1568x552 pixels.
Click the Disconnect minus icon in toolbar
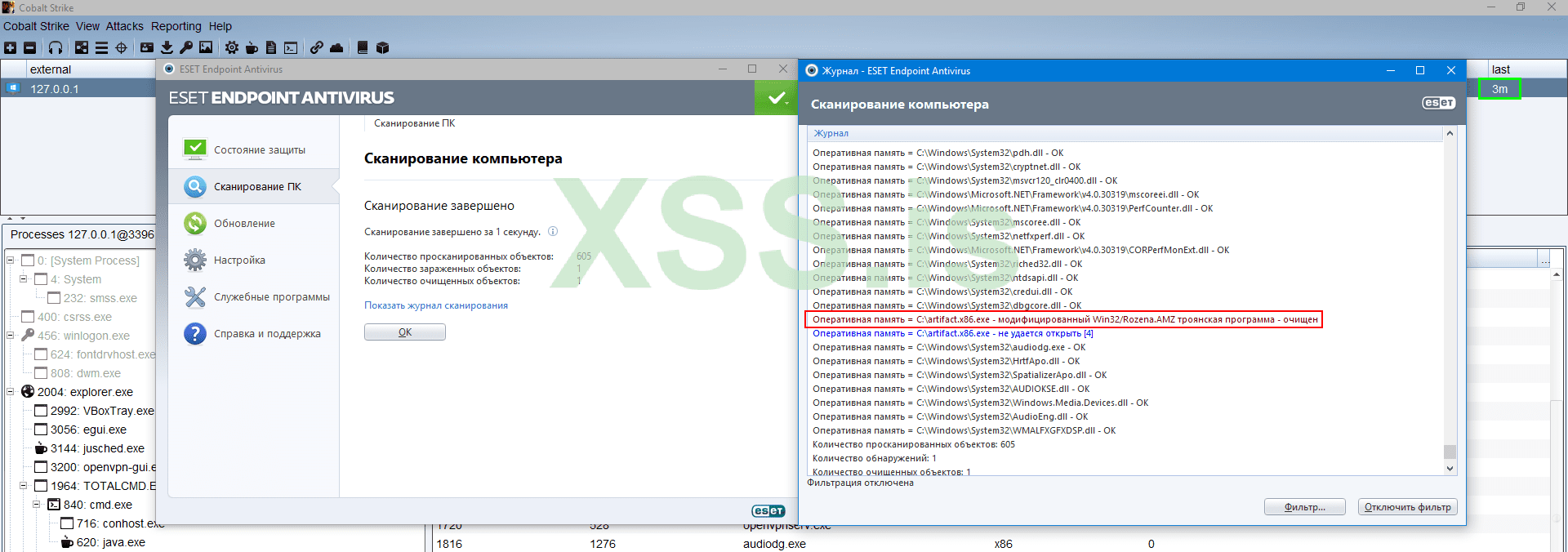[x=30, y=47]
